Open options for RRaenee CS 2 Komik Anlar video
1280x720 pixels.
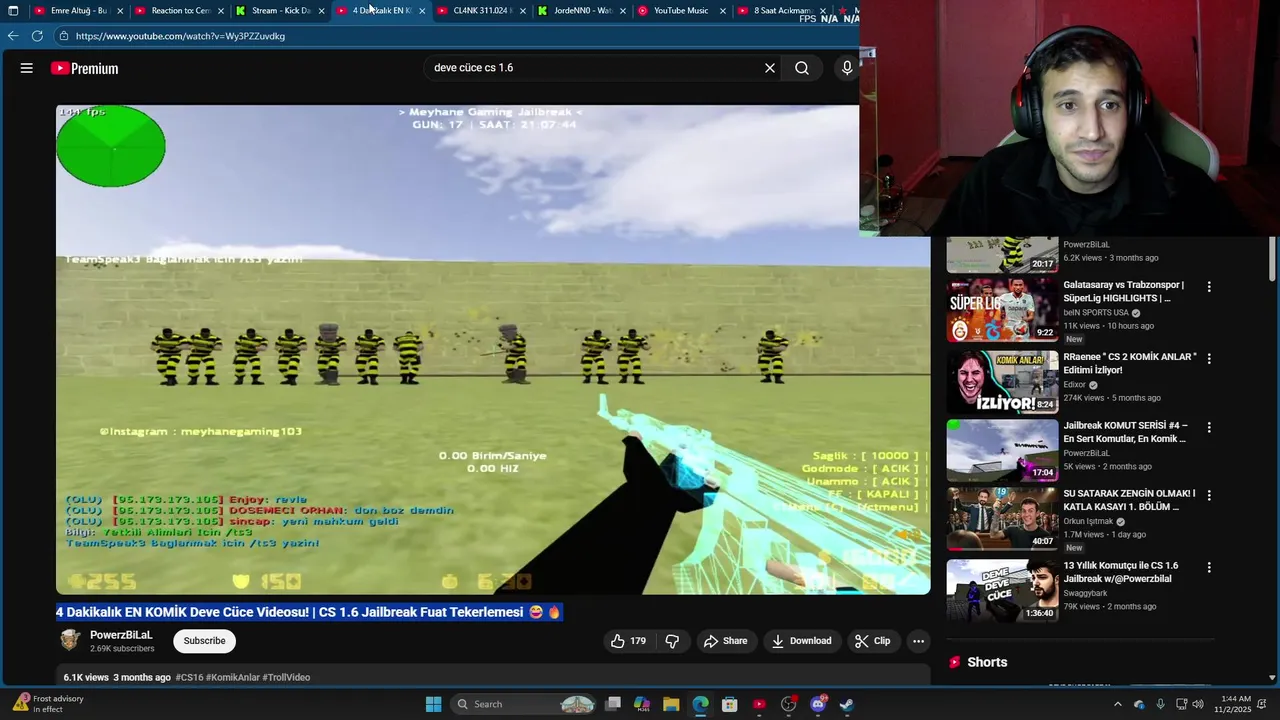1209,358
